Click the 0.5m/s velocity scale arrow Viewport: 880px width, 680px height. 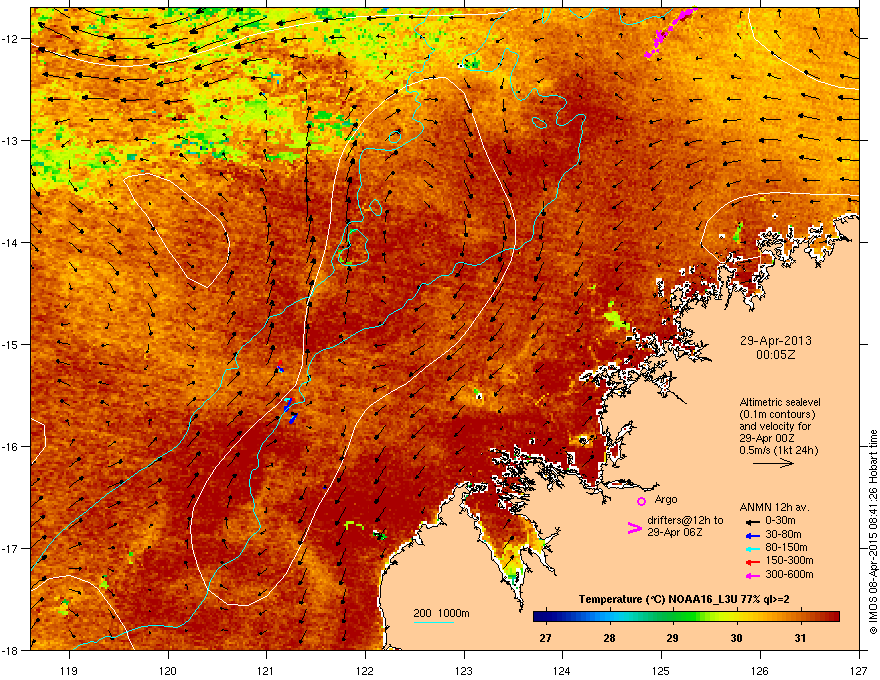(773, 463)
